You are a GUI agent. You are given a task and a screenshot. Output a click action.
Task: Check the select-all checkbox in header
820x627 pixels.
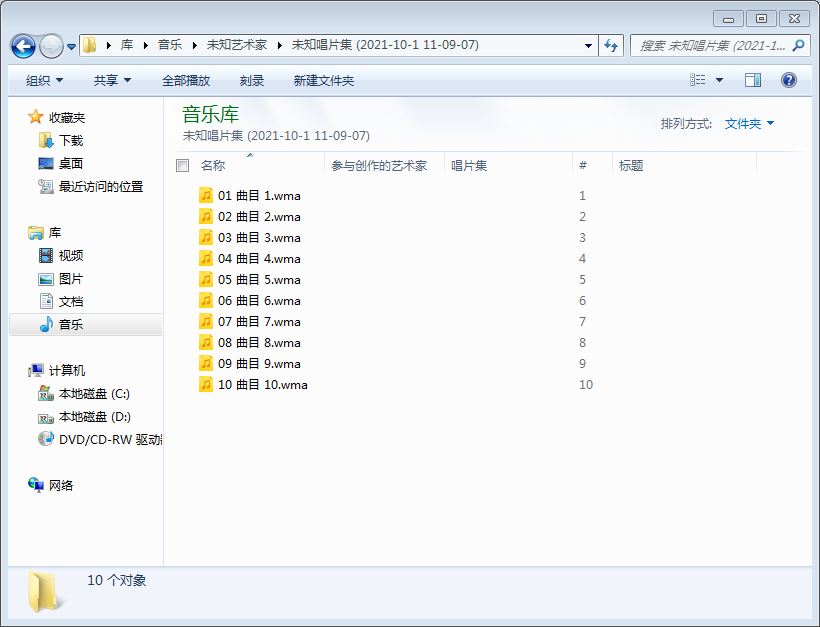182,166
